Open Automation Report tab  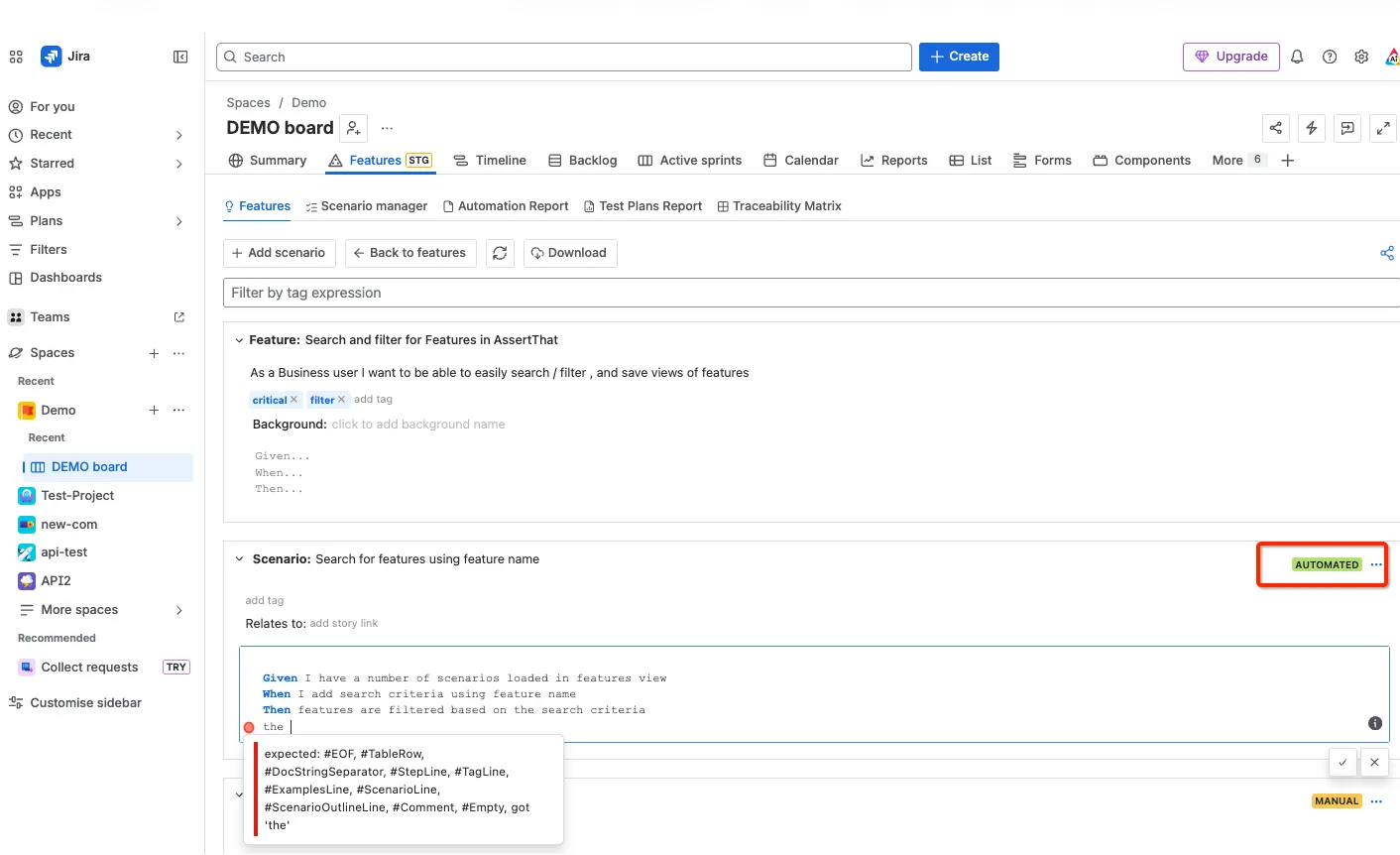(x=506, y=206)
